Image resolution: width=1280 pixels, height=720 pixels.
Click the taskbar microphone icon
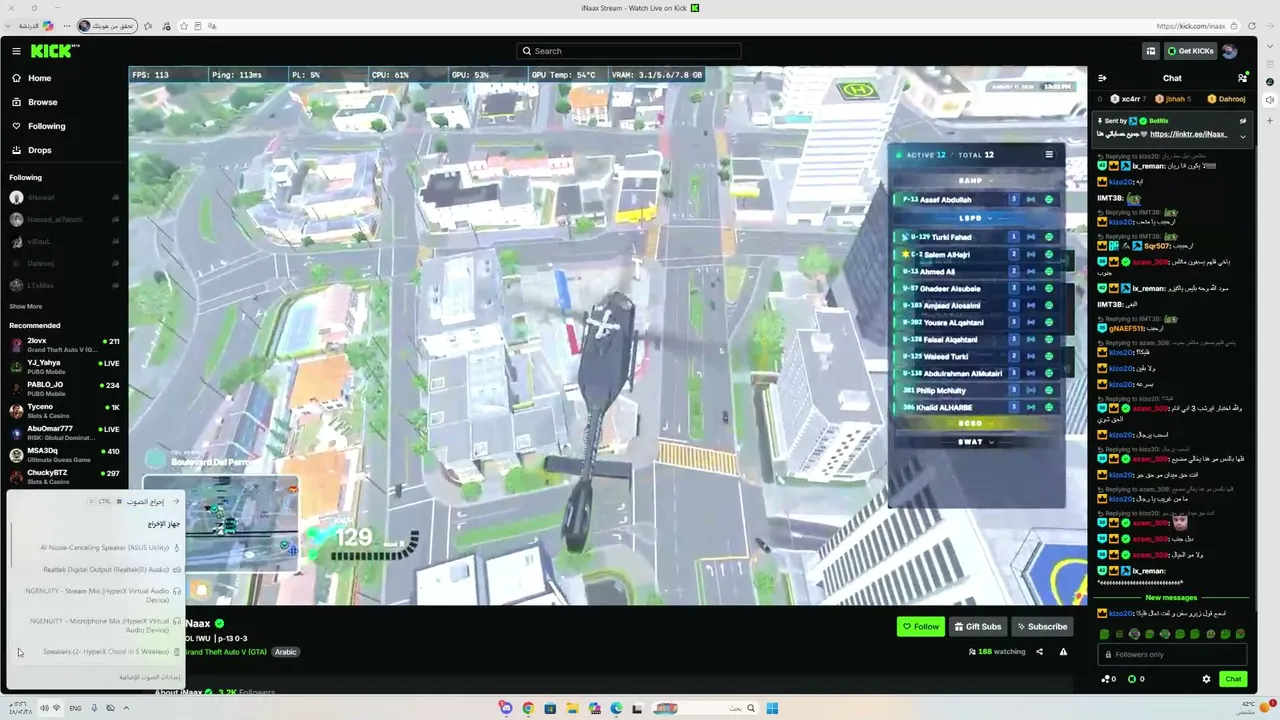(94, 708)
